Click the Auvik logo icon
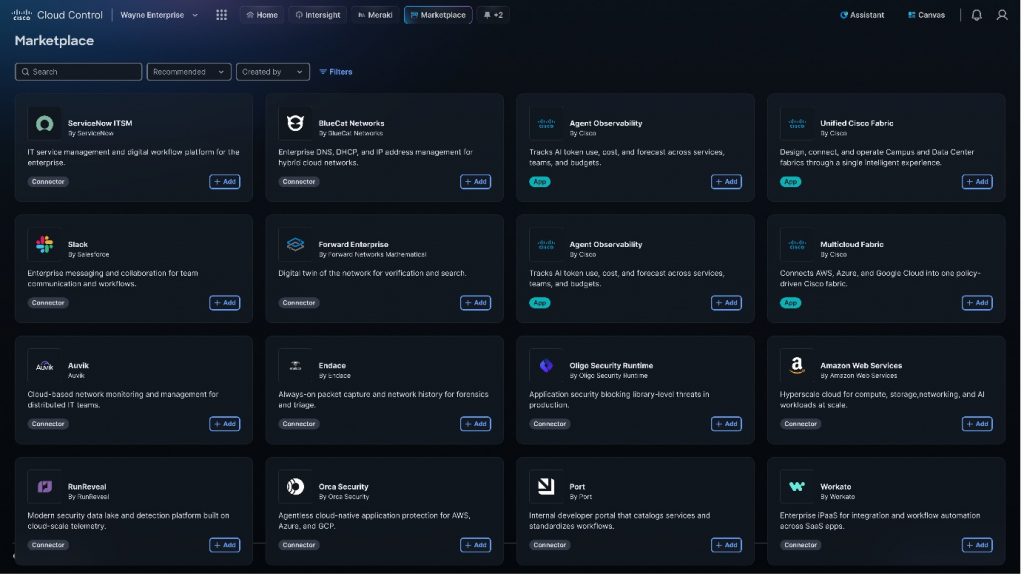 pyautogui.click(x=44, y=366)
